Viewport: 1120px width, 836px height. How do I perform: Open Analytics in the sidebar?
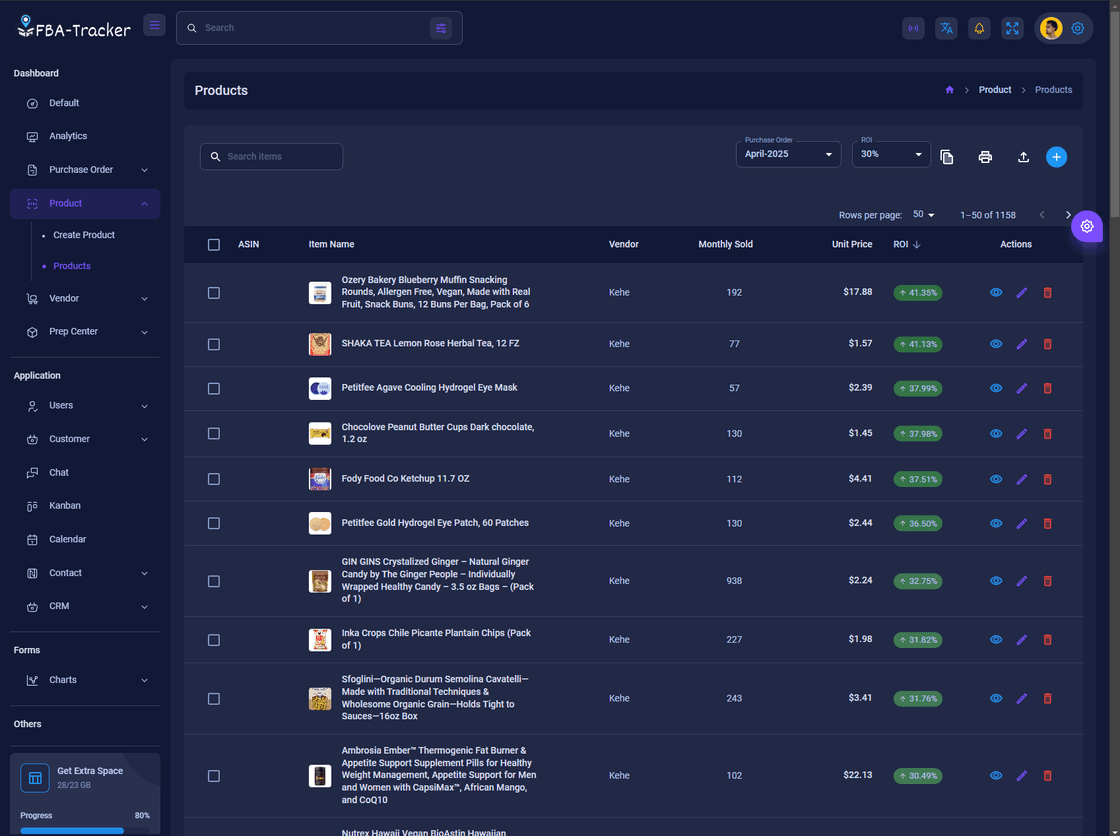pos(85,136)
